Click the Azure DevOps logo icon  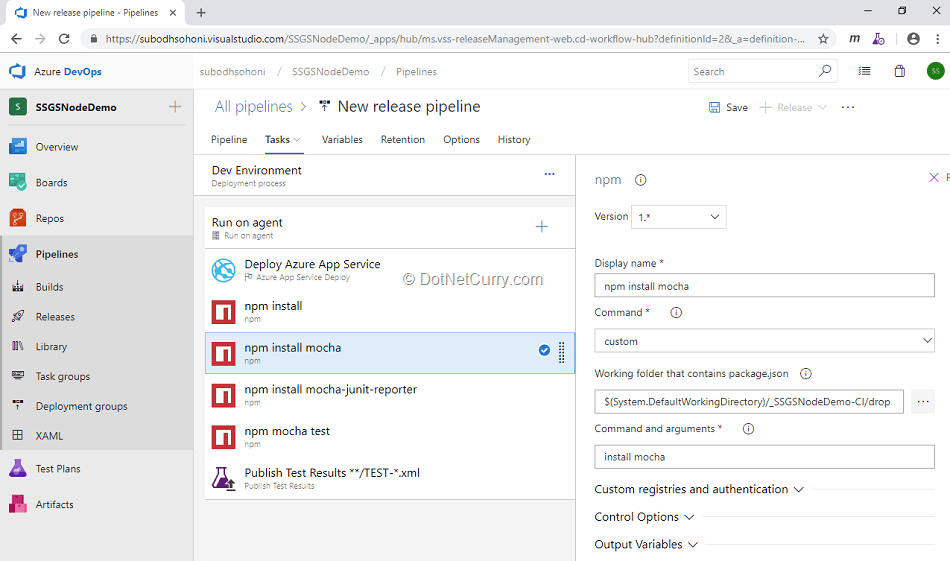coord(18,71)
